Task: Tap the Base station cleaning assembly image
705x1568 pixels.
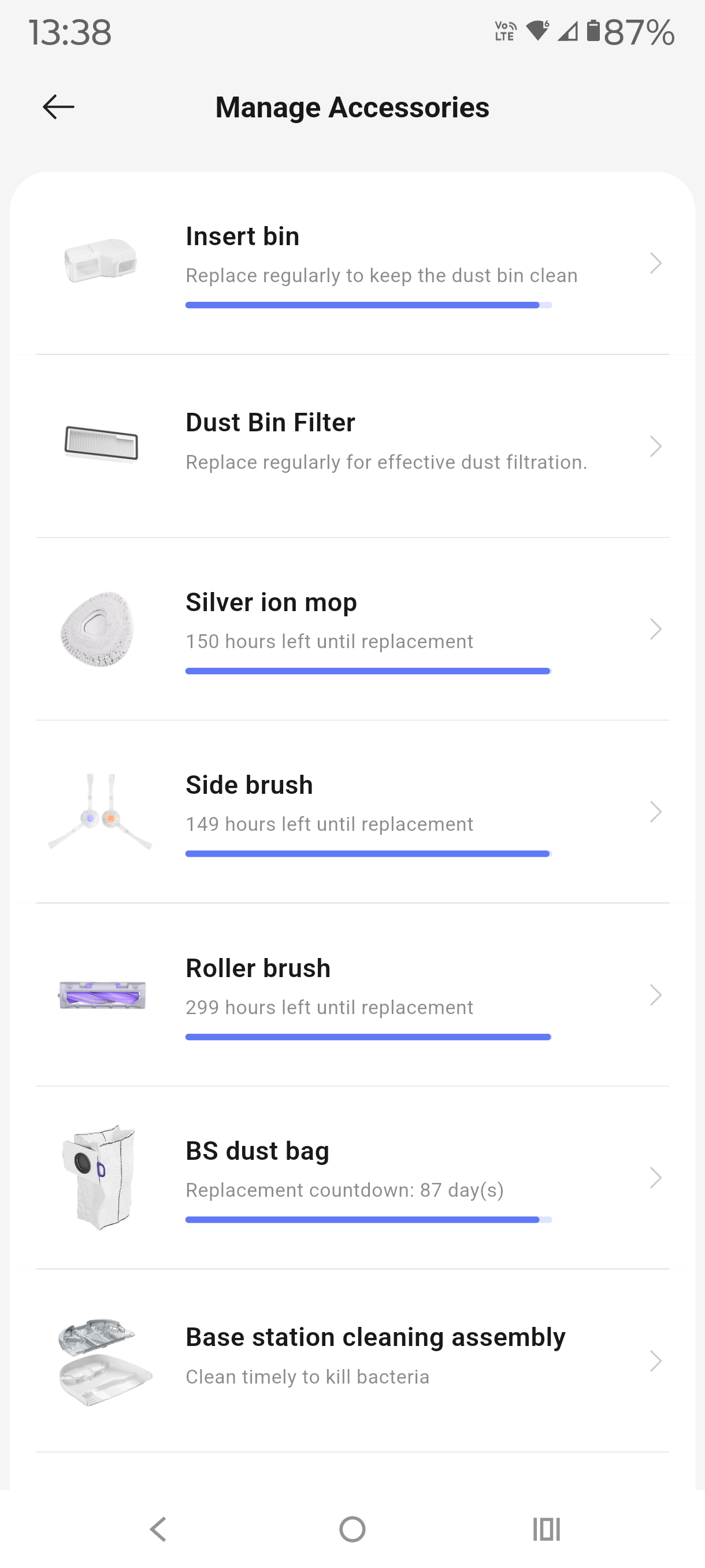Action: point(104,1362)
